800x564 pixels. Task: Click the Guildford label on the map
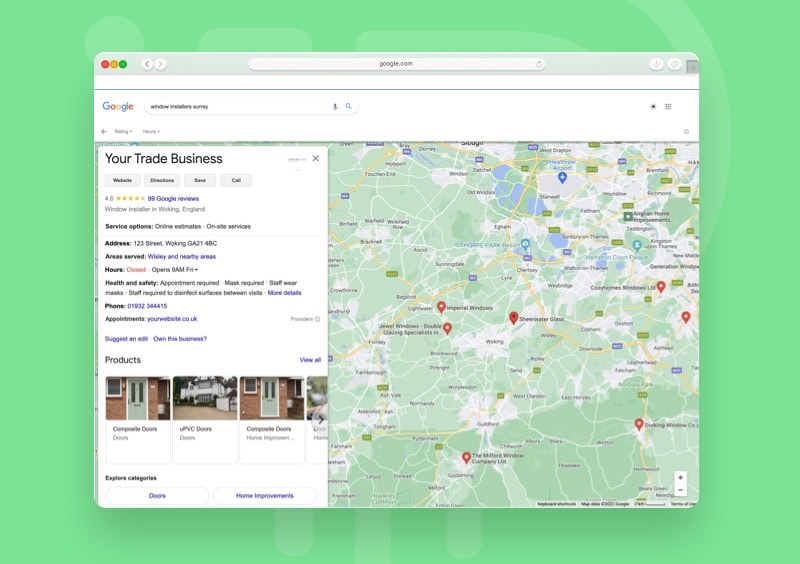[x=488, y=424]
